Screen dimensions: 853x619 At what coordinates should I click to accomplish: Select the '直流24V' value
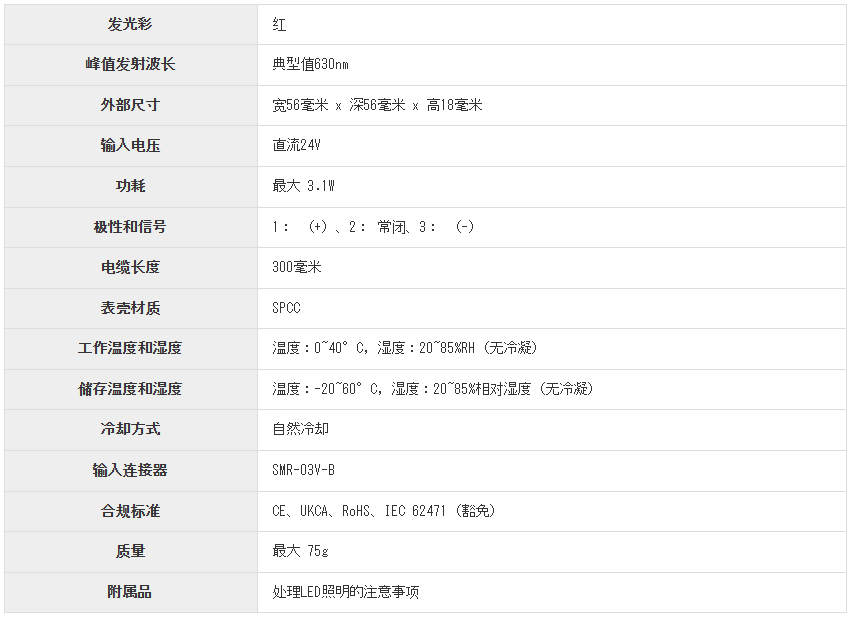296,145
